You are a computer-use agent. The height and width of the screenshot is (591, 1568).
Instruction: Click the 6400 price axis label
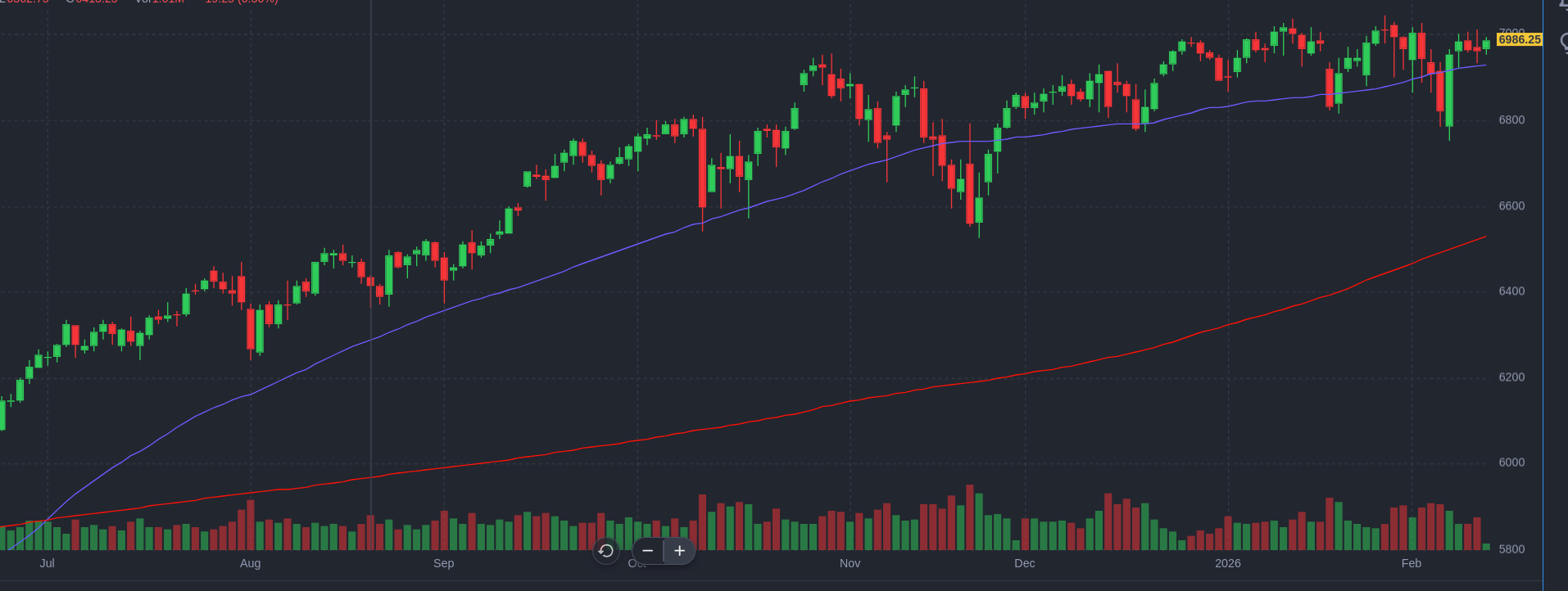point(1511,291)
